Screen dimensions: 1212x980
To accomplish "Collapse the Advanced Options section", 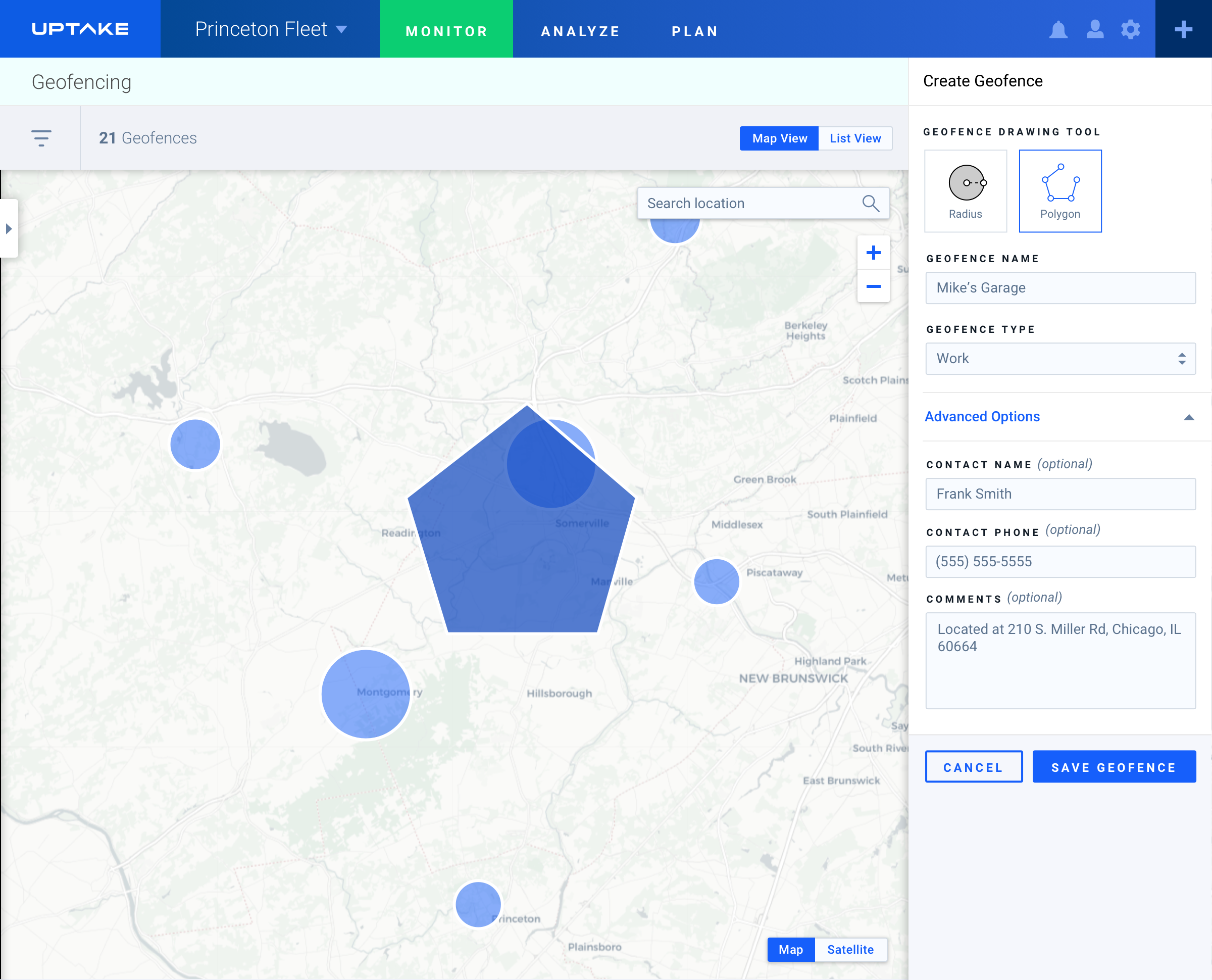I will pos(1189,417).
